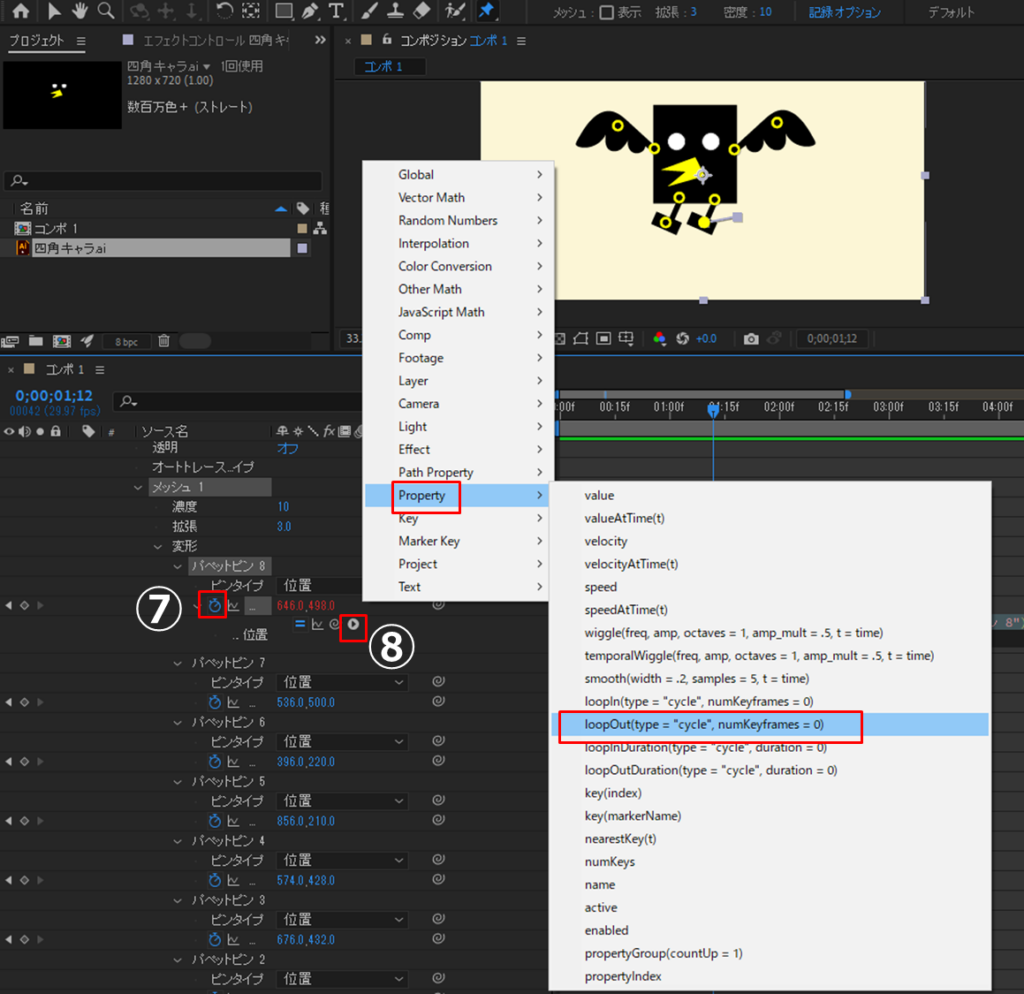
Task: Activate the Puppet Pin tool
Action: coord(486,12)
